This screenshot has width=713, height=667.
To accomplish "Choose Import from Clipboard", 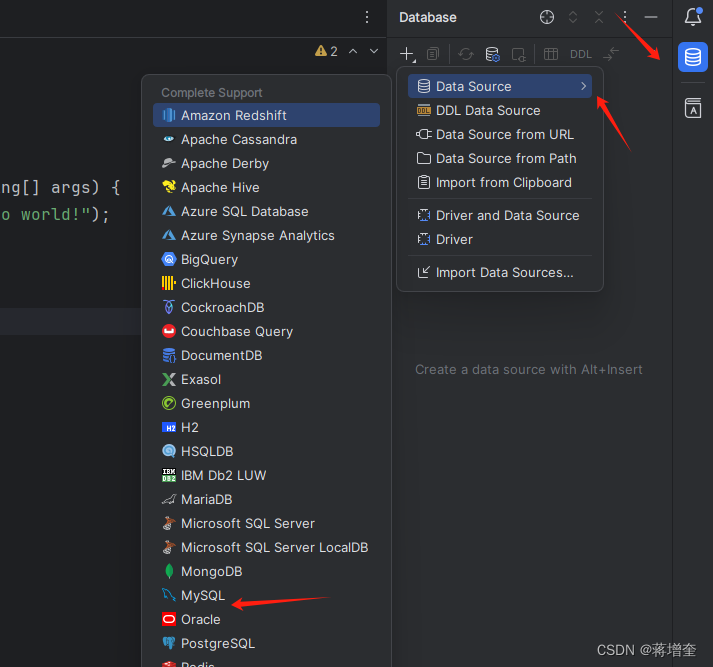I will pos(500,183).
